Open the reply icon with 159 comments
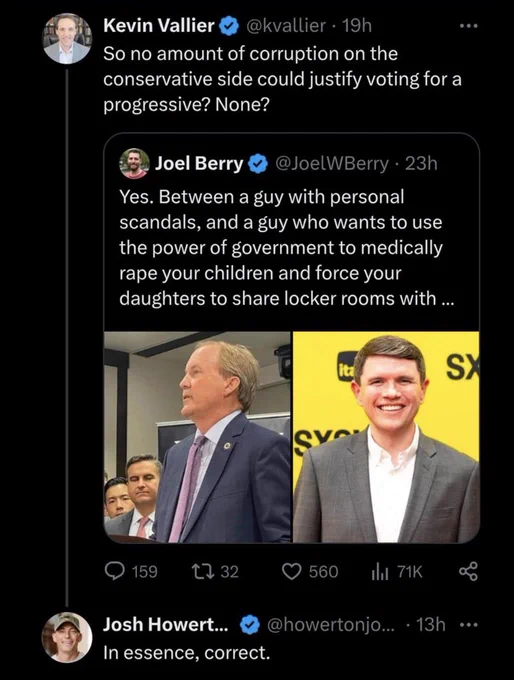514x680 pixels. 115,571
